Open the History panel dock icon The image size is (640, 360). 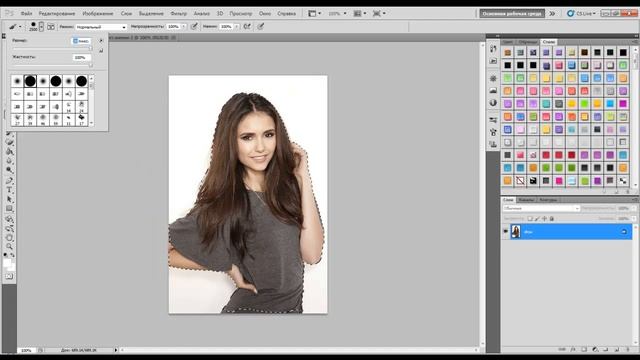click(x=493, y=49)
